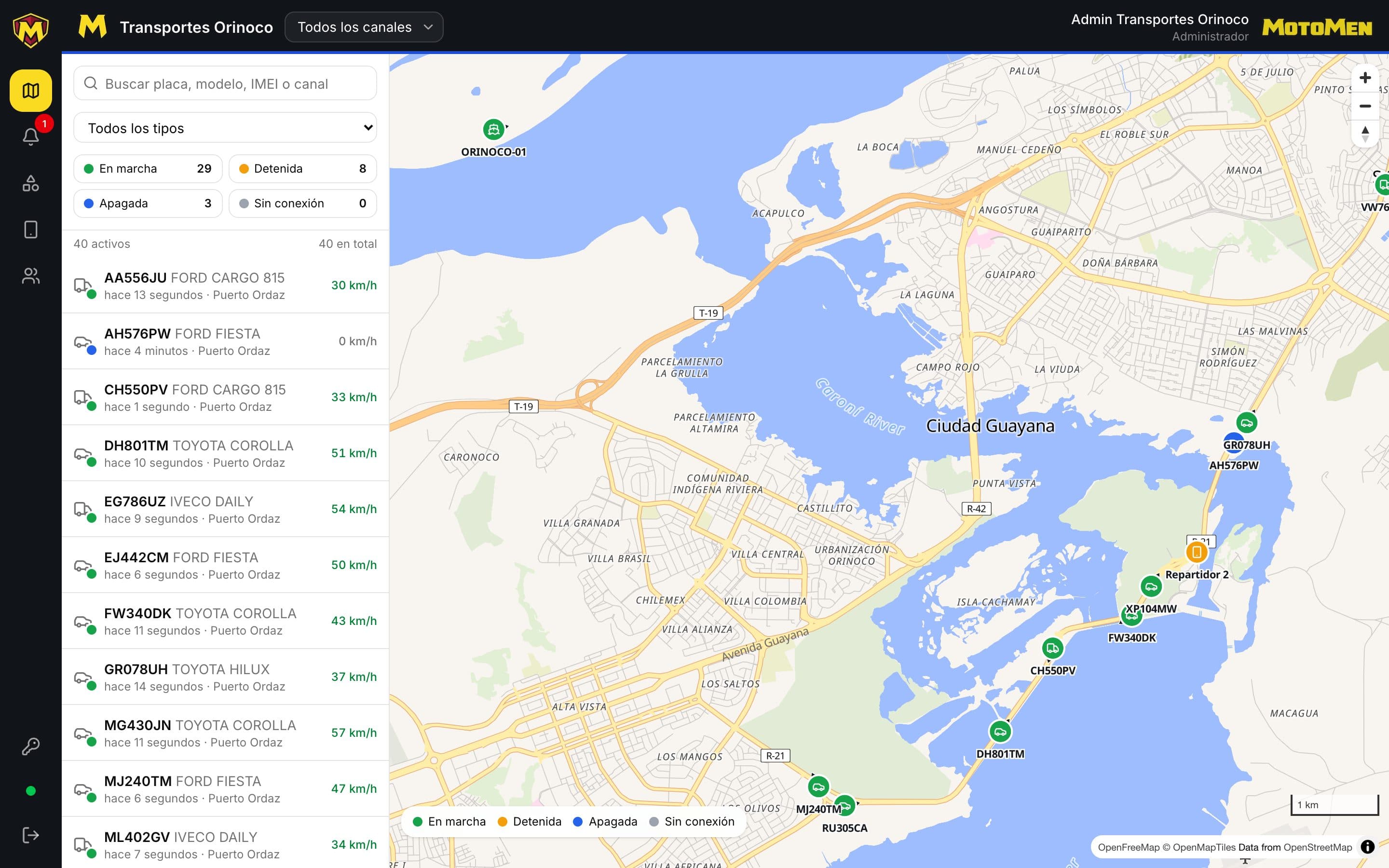Select AH576PW FORD FIESTA row
Image resolution: width=1389 pixels, height=868 pixels.
[x=225, y=341]
